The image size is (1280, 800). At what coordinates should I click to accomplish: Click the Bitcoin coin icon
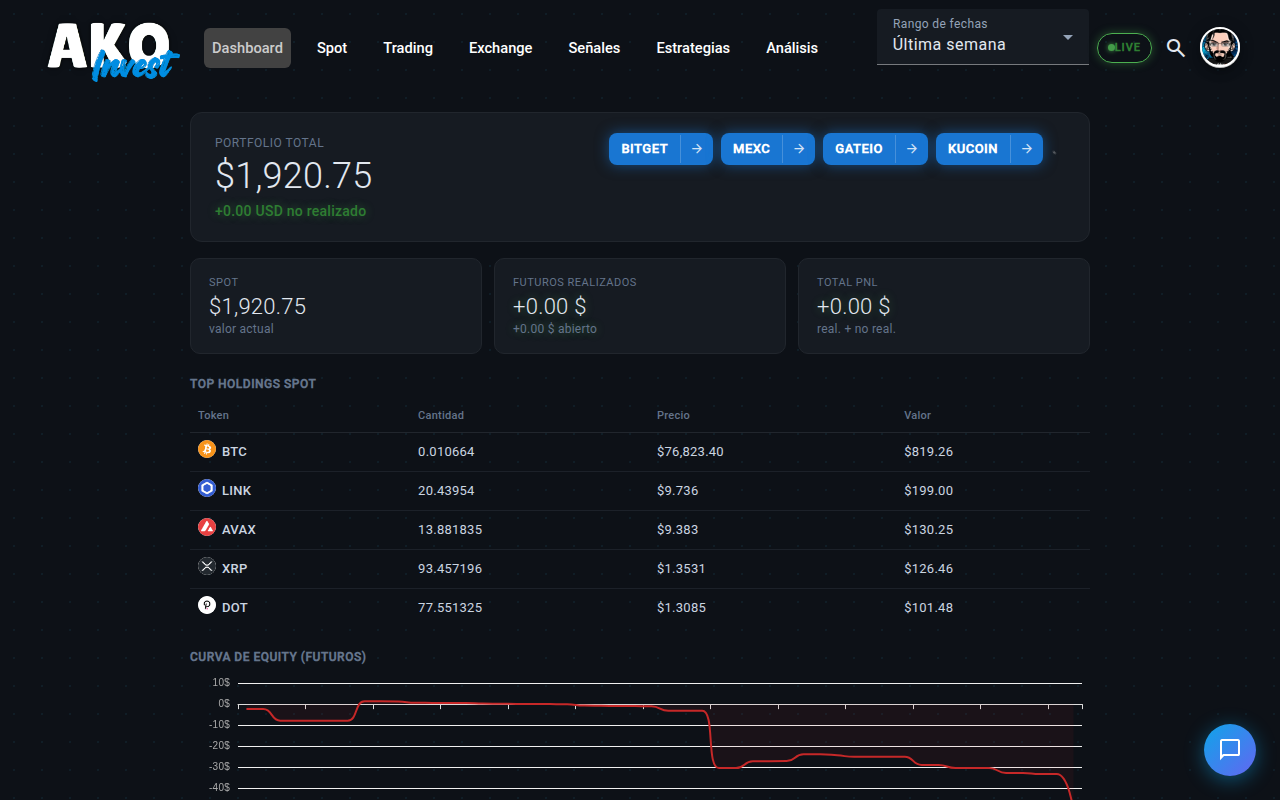207,450
